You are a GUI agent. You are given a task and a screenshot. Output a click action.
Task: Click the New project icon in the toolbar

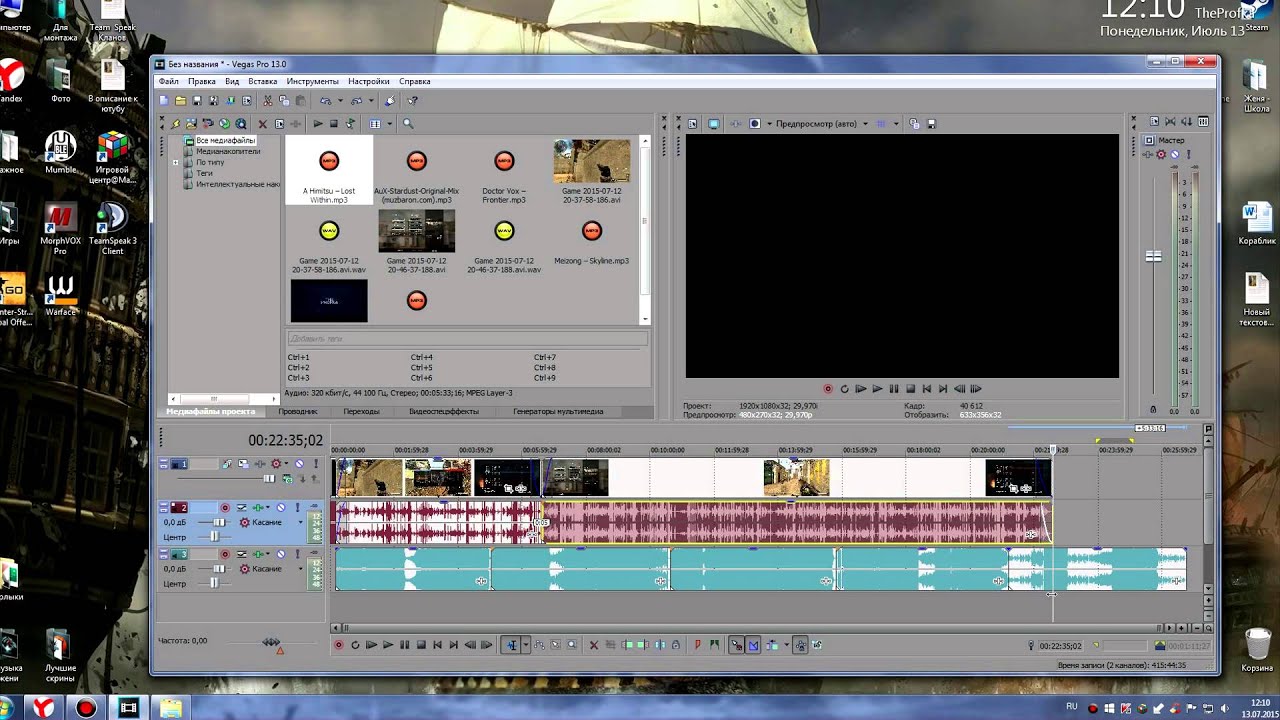point(164,101)
